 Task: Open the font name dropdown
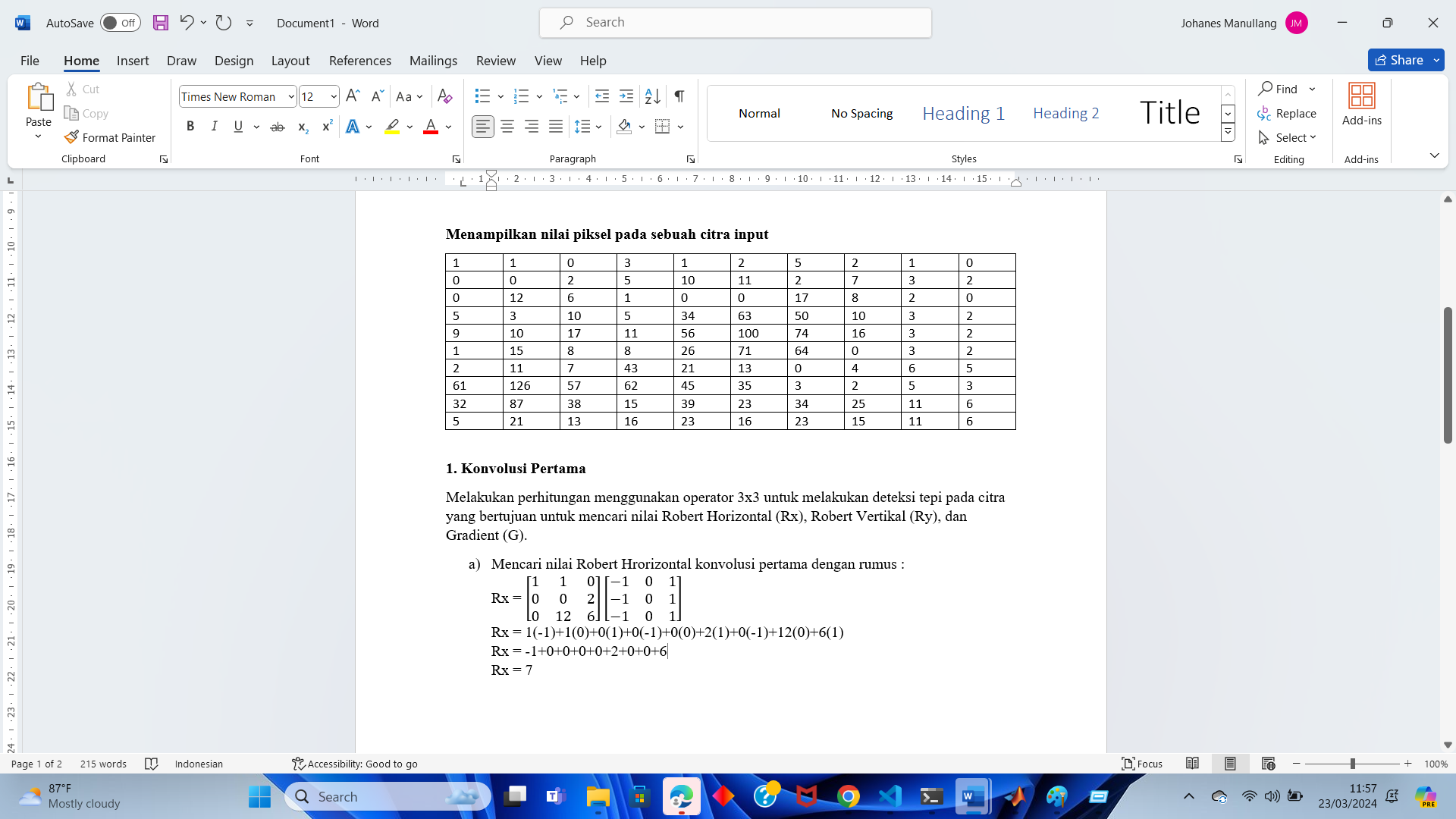[291, 96]
